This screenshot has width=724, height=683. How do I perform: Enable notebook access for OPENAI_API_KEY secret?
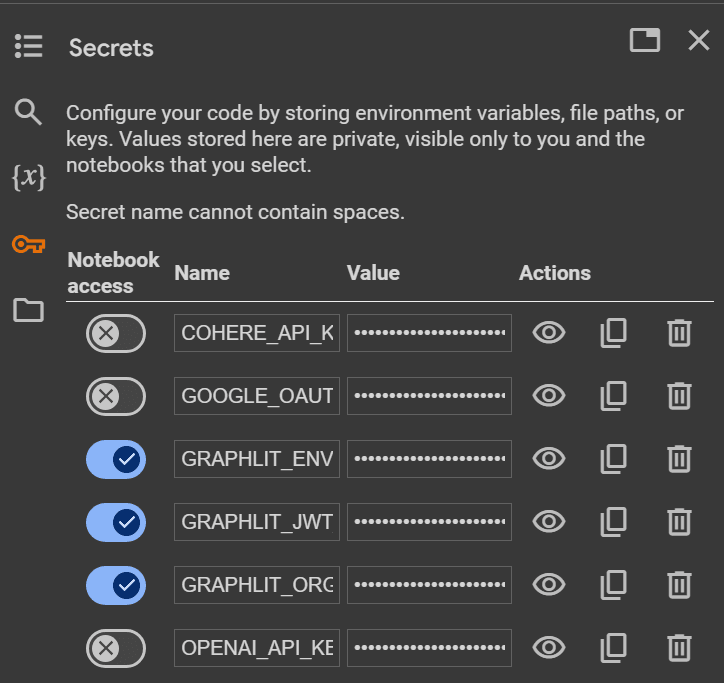click(x=116, y=648)
